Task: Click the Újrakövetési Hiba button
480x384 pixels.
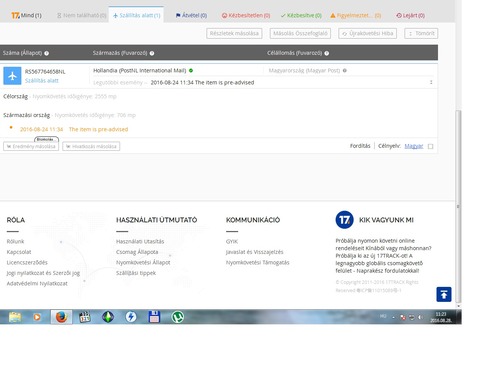Action: coord(367,33)
